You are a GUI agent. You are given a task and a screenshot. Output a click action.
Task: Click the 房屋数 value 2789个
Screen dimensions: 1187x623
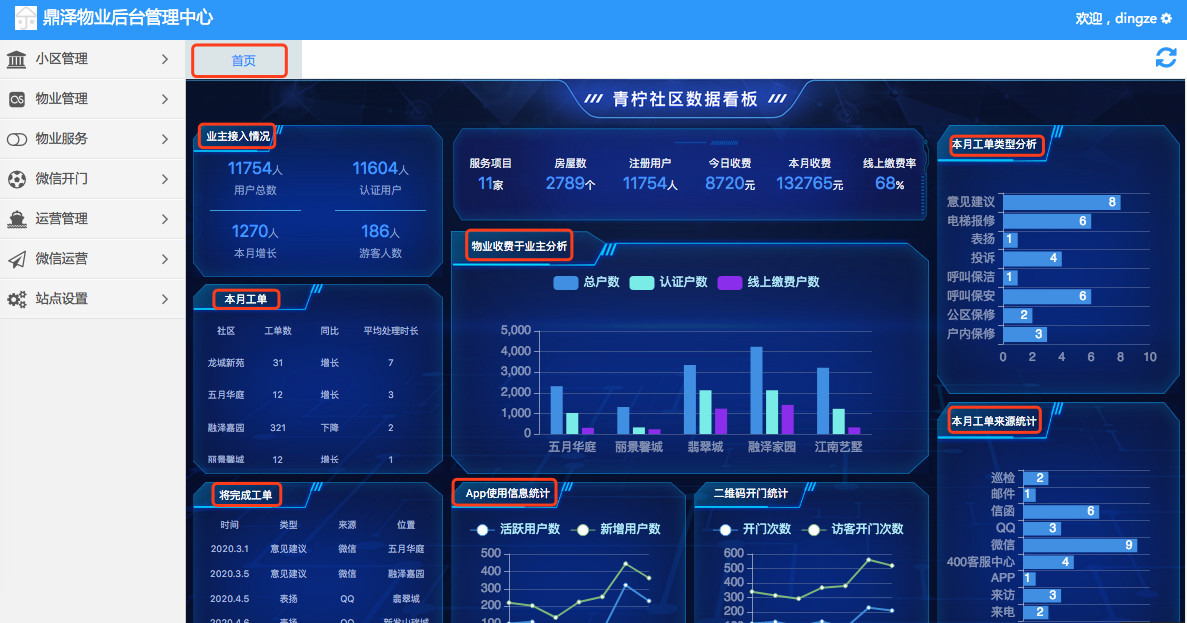pyautogui.click(x=570, y=183)
